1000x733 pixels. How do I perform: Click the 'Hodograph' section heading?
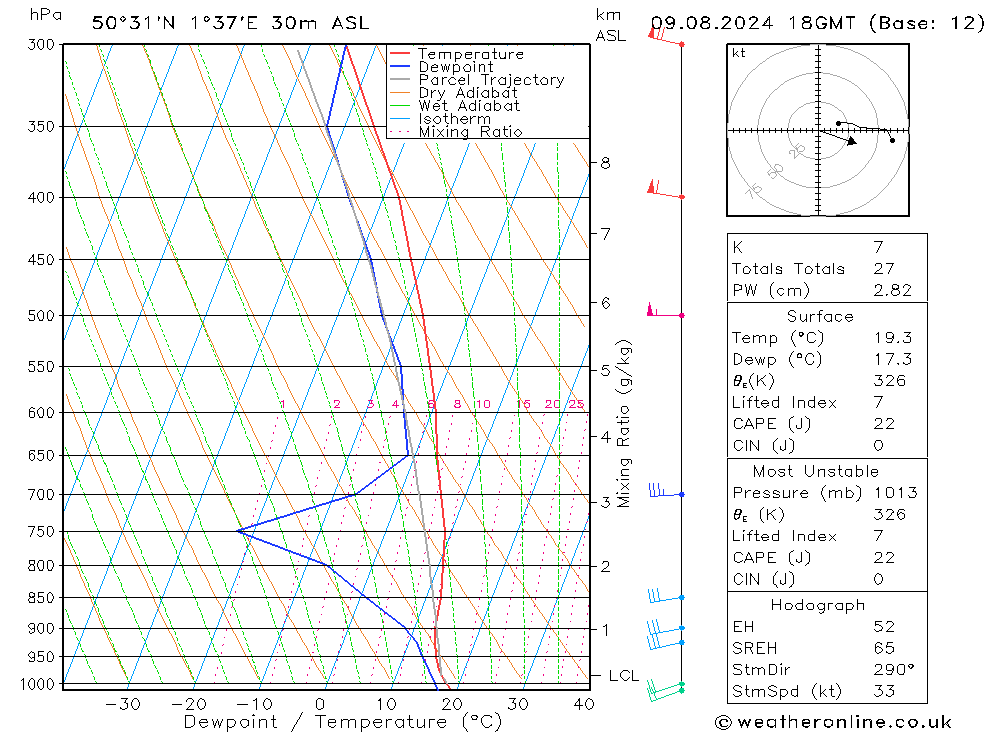pos(818,605)
